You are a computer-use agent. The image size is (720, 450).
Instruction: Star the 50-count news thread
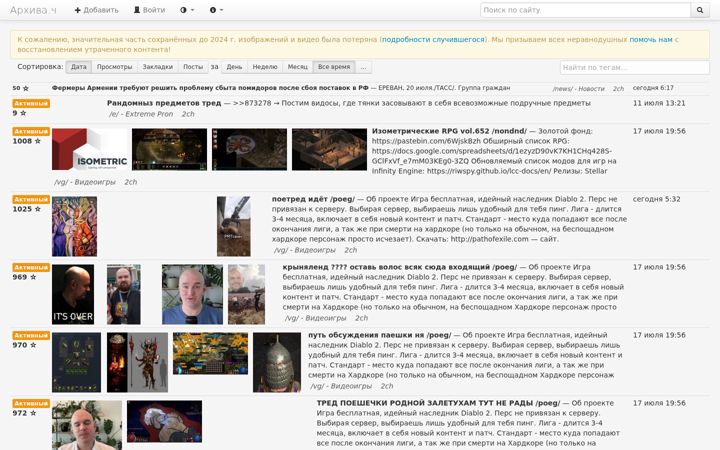click(x=26, y=88)
